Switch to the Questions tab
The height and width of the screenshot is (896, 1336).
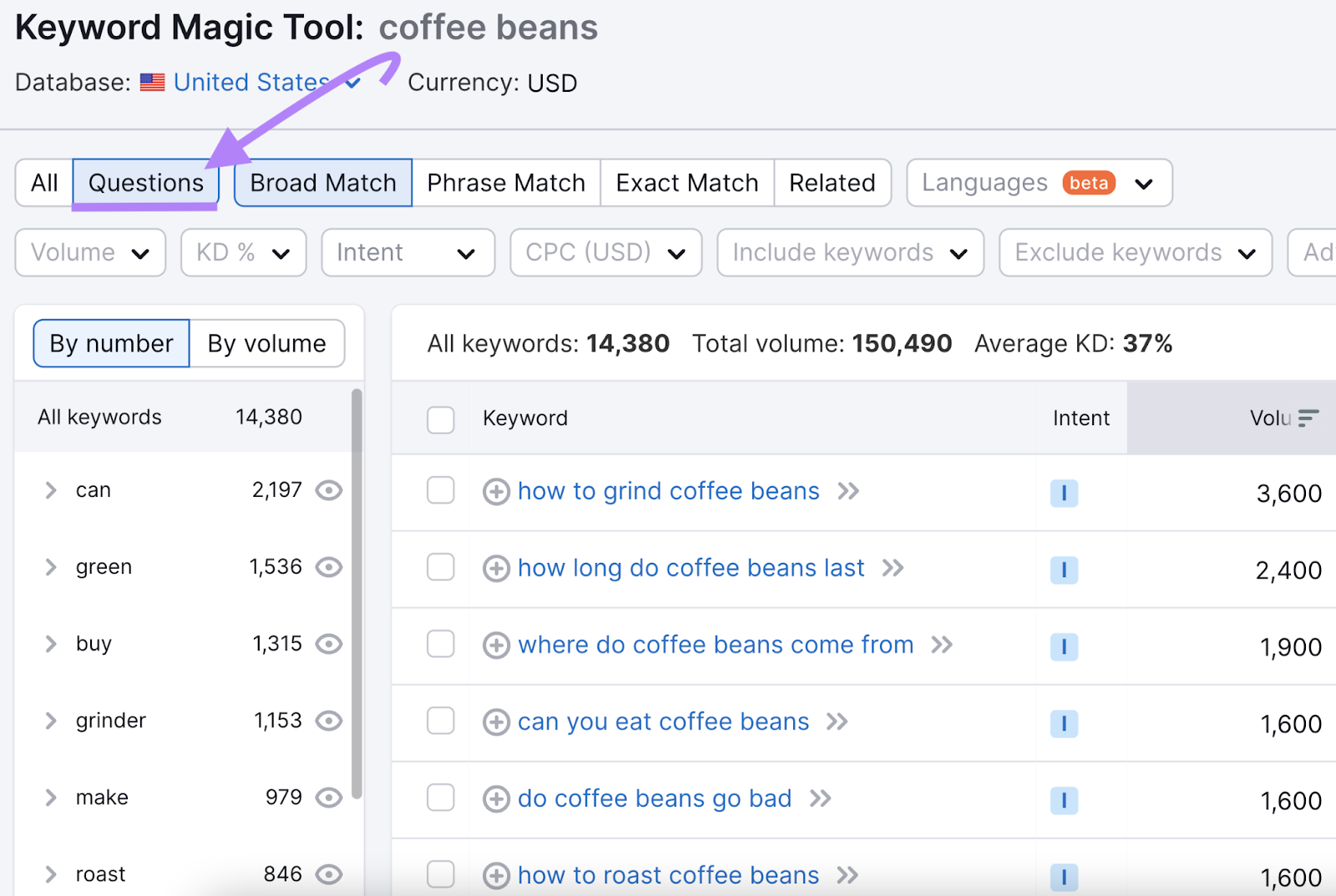pyautogui.click(x=146, y=182)
